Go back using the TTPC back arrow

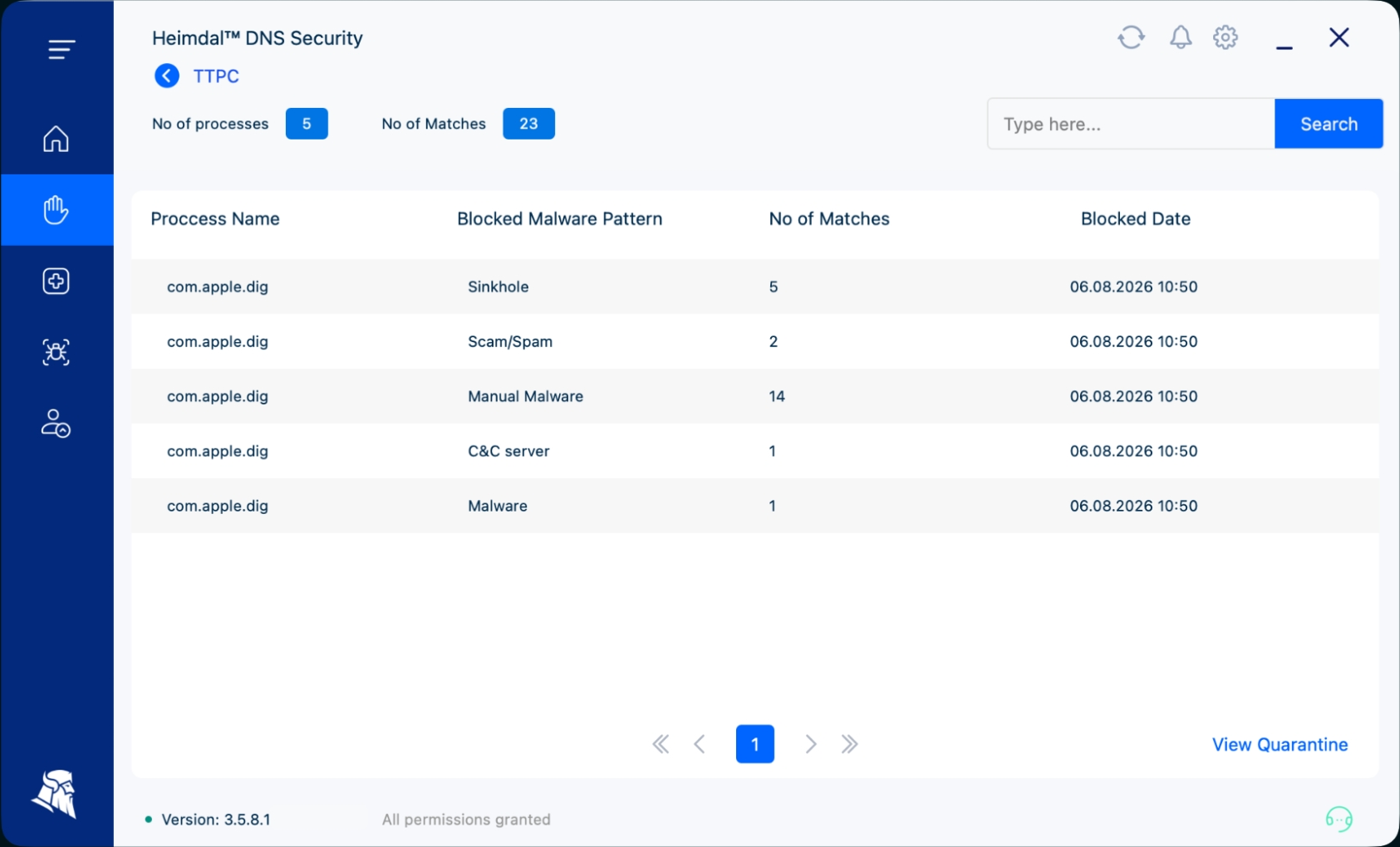(167, 76)
